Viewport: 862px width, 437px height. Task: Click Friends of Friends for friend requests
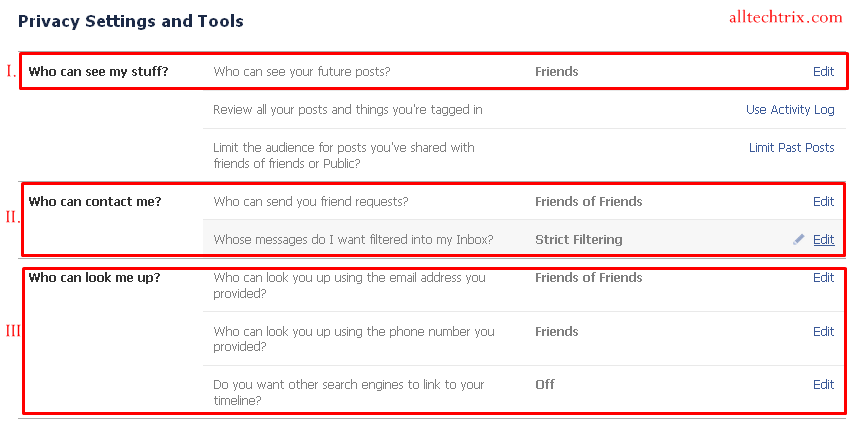pos(589,201)
